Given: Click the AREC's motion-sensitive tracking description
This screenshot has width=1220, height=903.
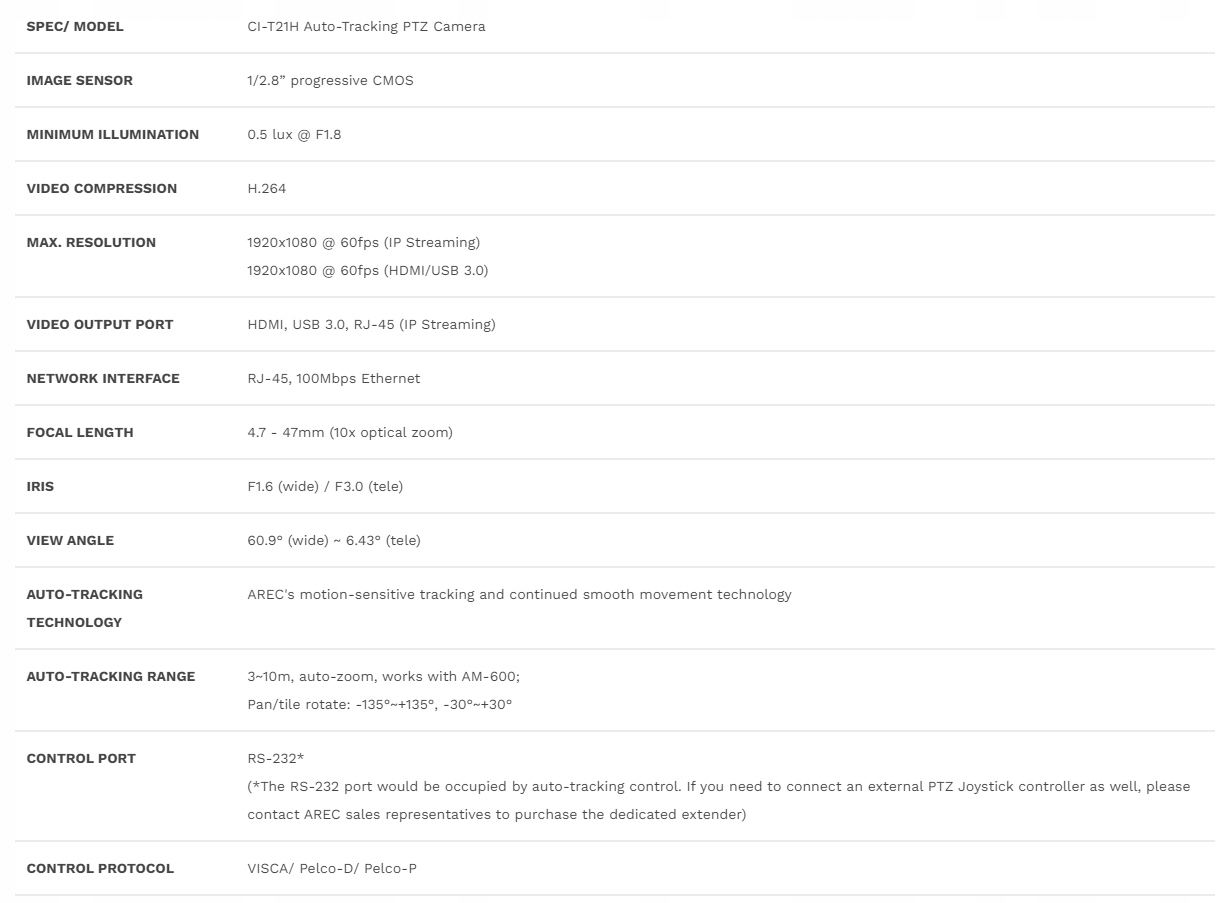Looking at the screenshot, I should coord(519,594).
